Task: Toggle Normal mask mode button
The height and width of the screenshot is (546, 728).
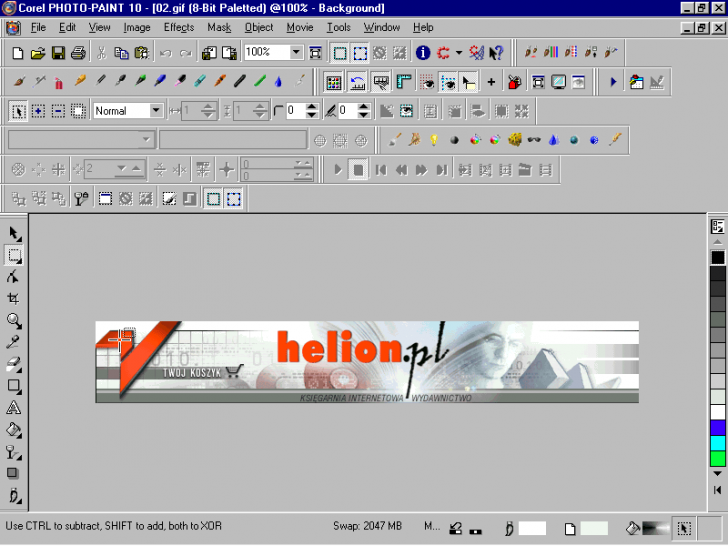Action: (19, 111)
